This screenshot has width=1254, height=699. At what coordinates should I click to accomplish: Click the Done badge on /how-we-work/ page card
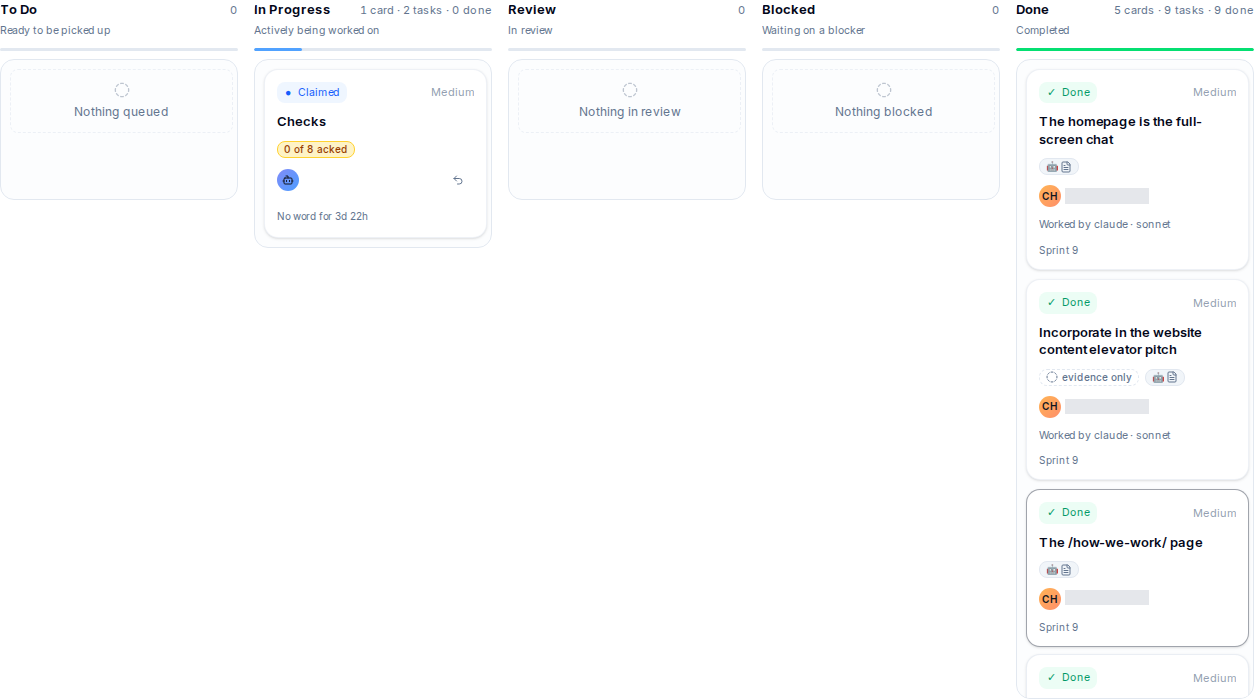1068,512
